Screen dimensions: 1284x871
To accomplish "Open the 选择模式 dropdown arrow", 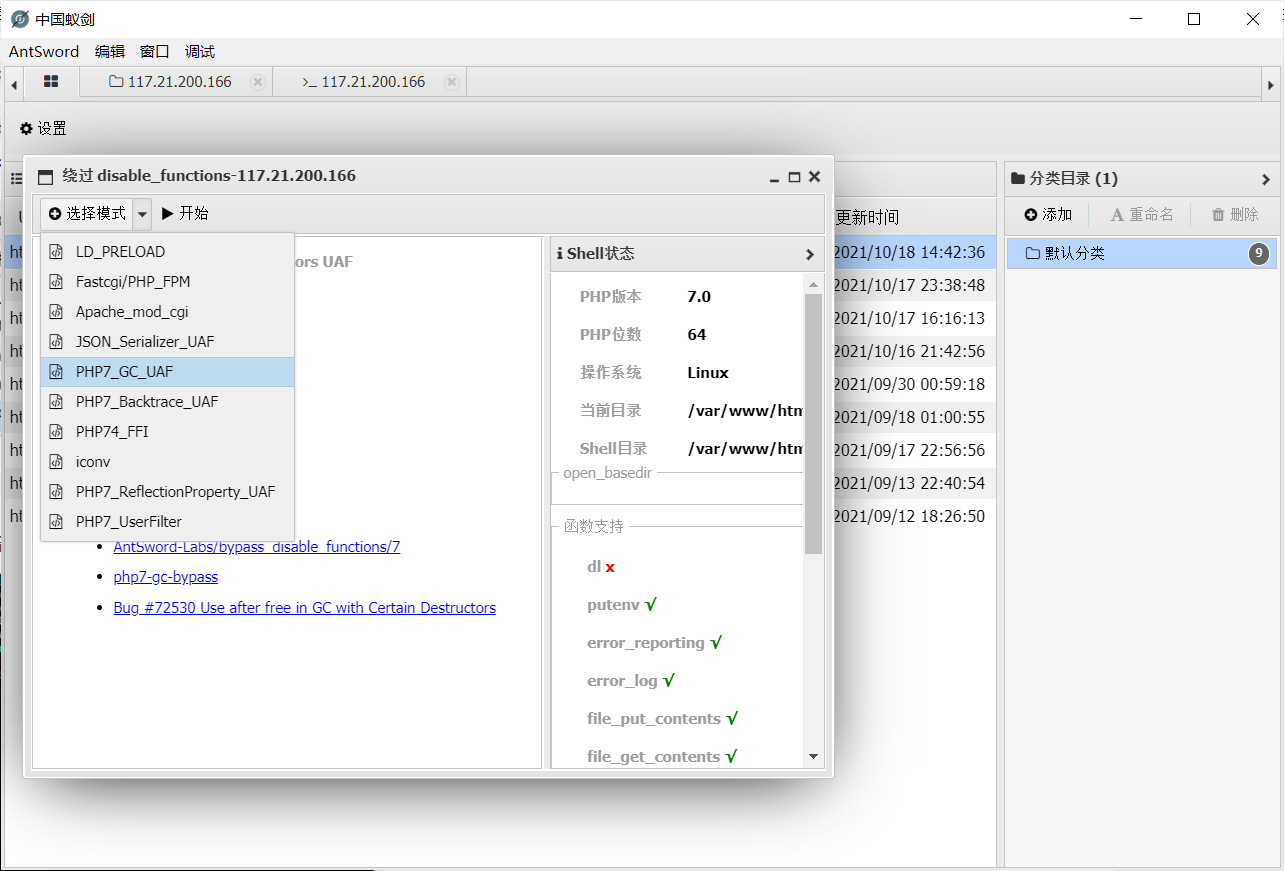I will click(x=142, y=214).
